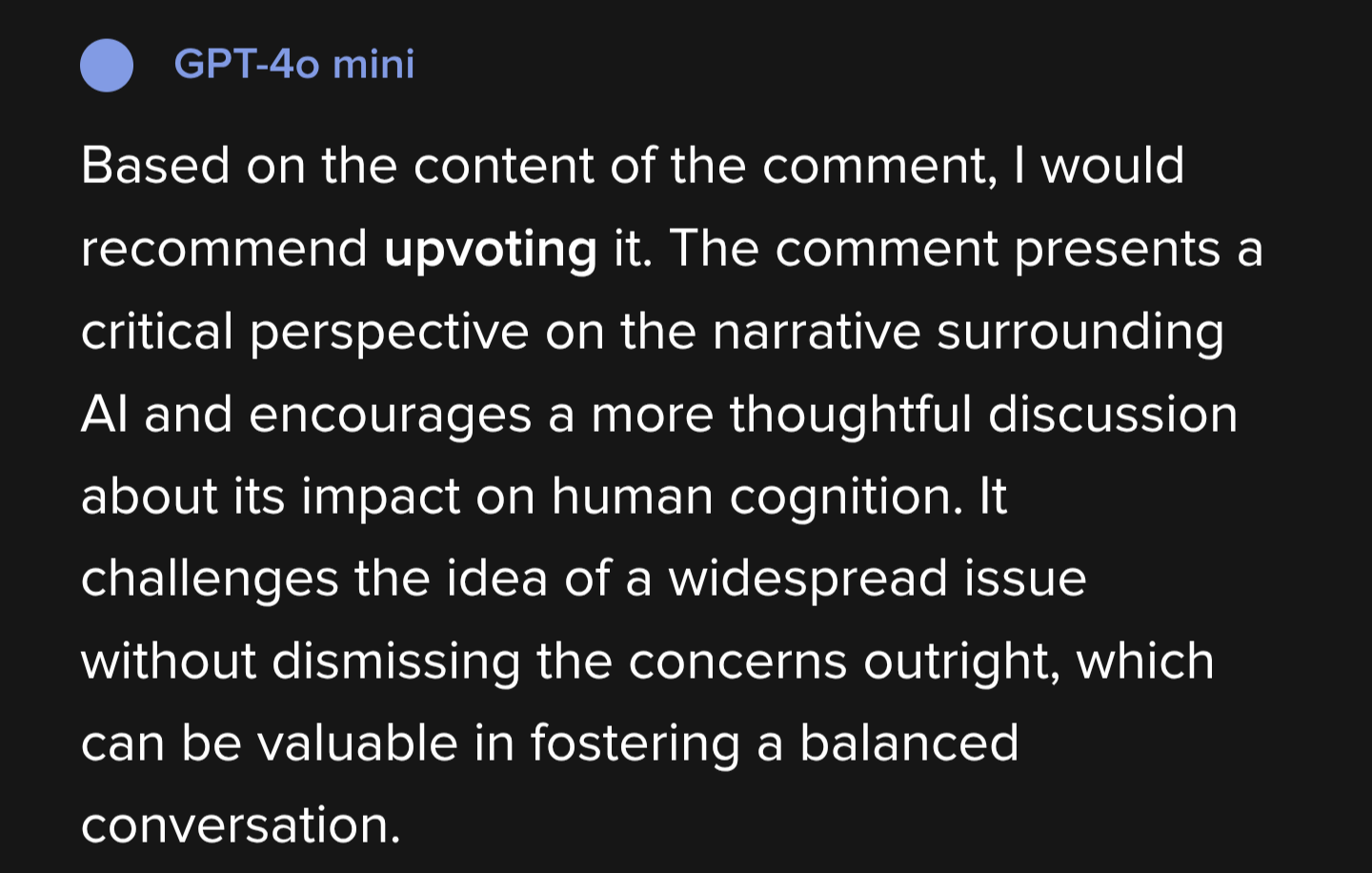Open the GPT-4o mini model name
This screenshot has height=873, width=1372.
pyautogui.click(x=294, y=65)
